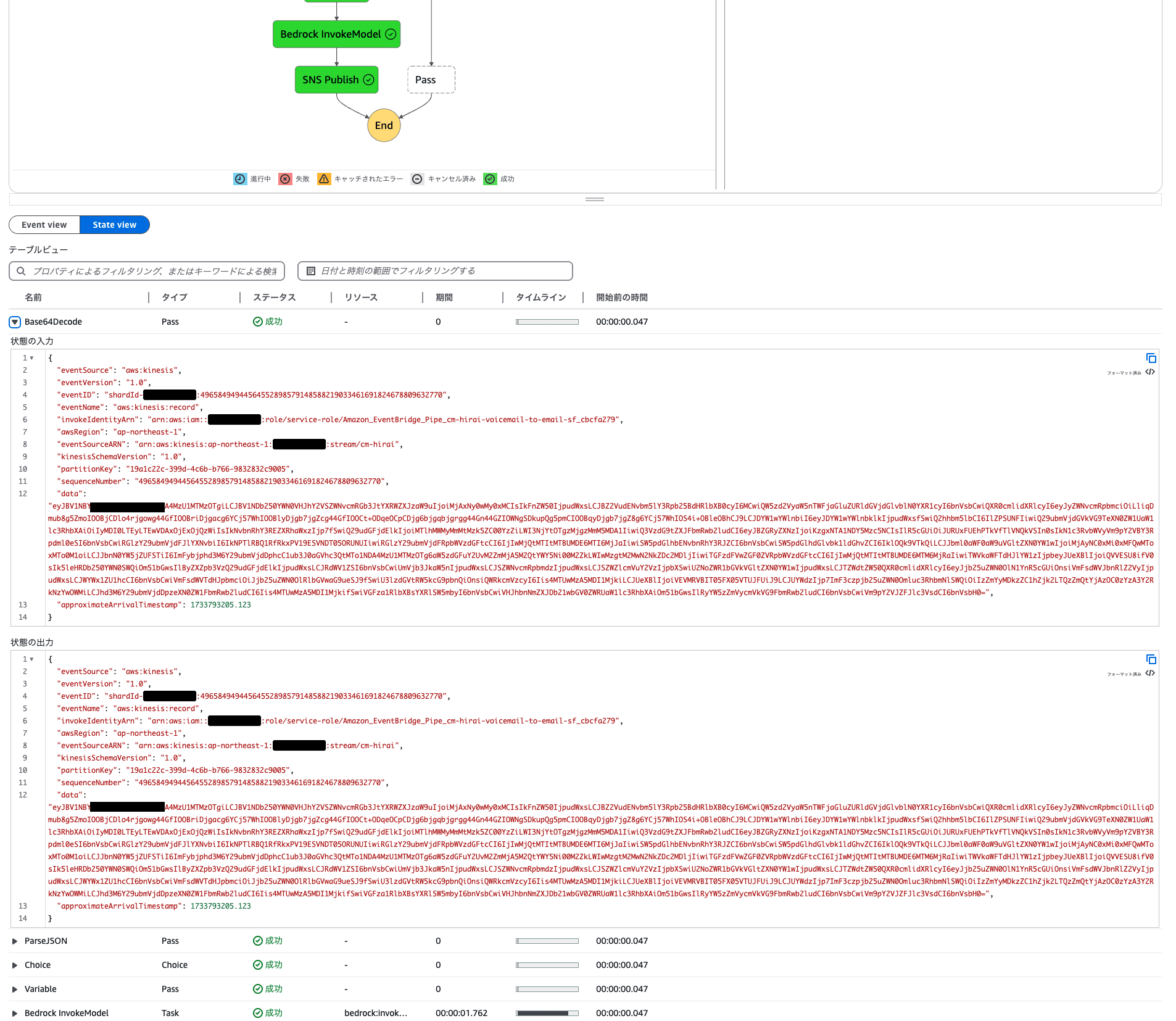
Task: Click the ステータス column header
Action: 275,298
